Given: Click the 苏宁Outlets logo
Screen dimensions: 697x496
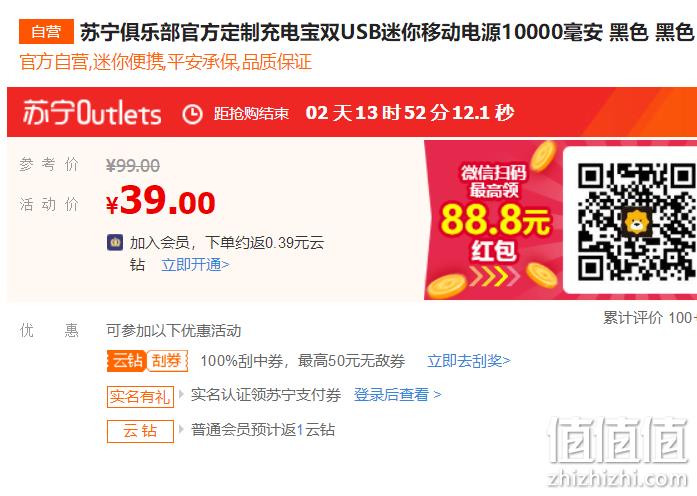Looking at the screenshot, I should pos(92,113).
